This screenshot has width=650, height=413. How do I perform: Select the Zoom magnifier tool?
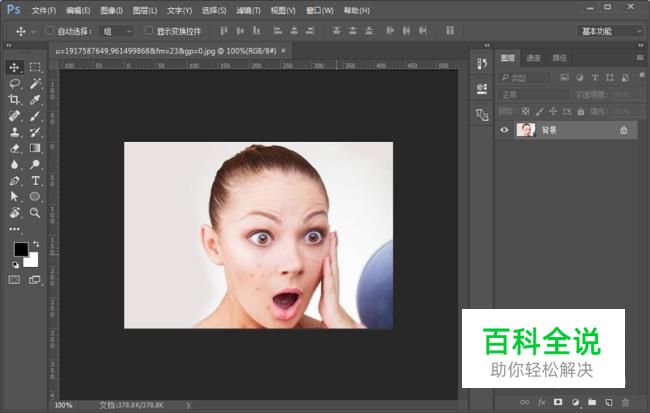pos(35,213)
